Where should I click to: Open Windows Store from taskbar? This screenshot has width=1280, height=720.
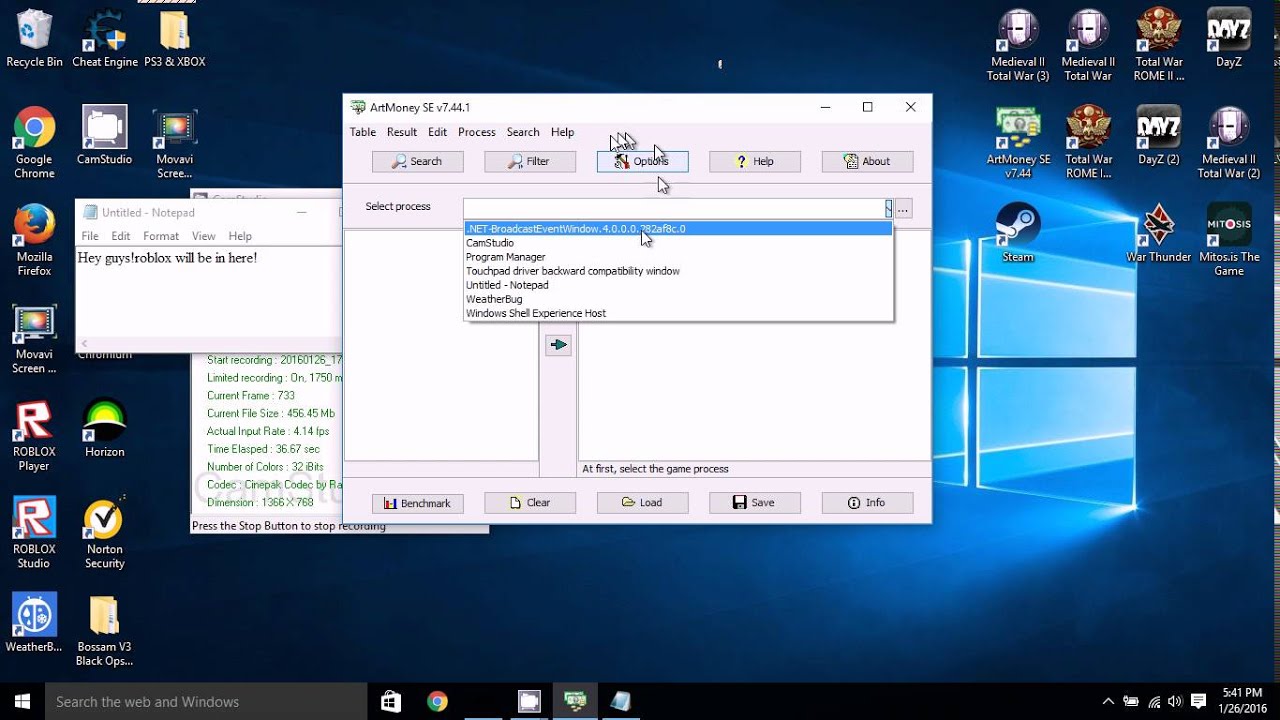[391, 701]
